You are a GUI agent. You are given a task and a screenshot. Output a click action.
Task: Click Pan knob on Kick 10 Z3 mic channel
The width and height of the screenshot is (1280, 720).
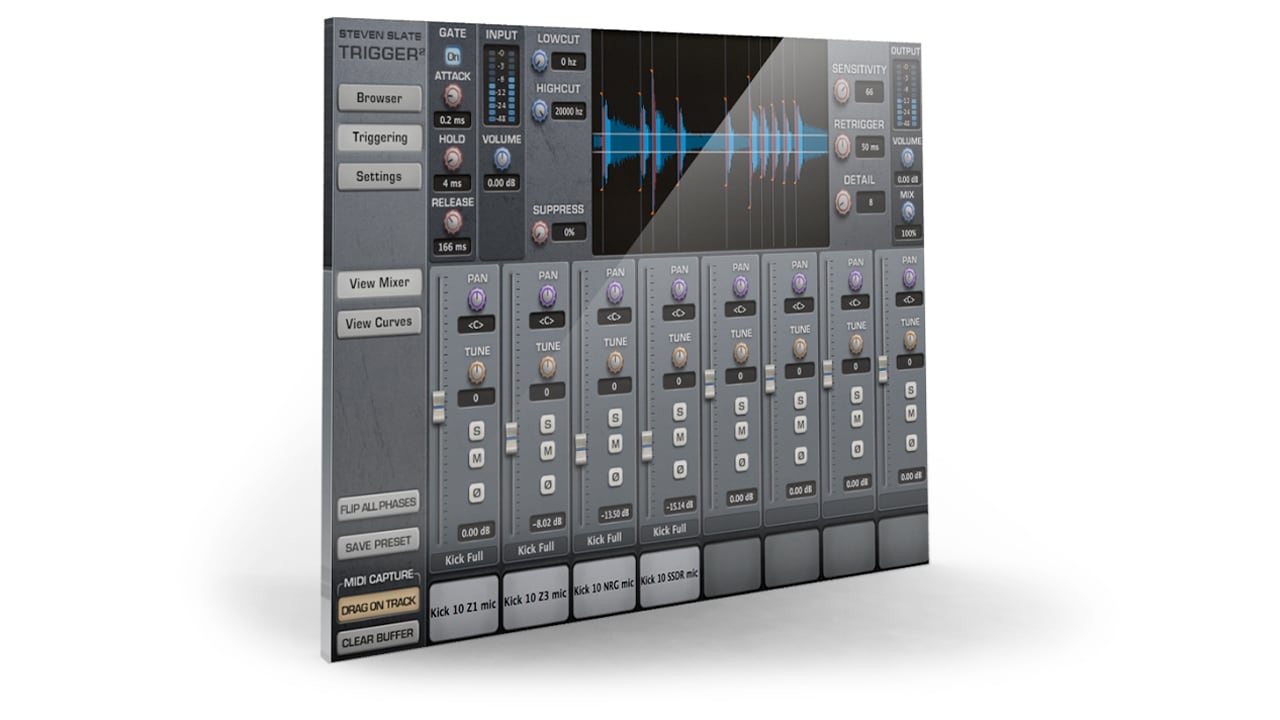tap(548, 295)
